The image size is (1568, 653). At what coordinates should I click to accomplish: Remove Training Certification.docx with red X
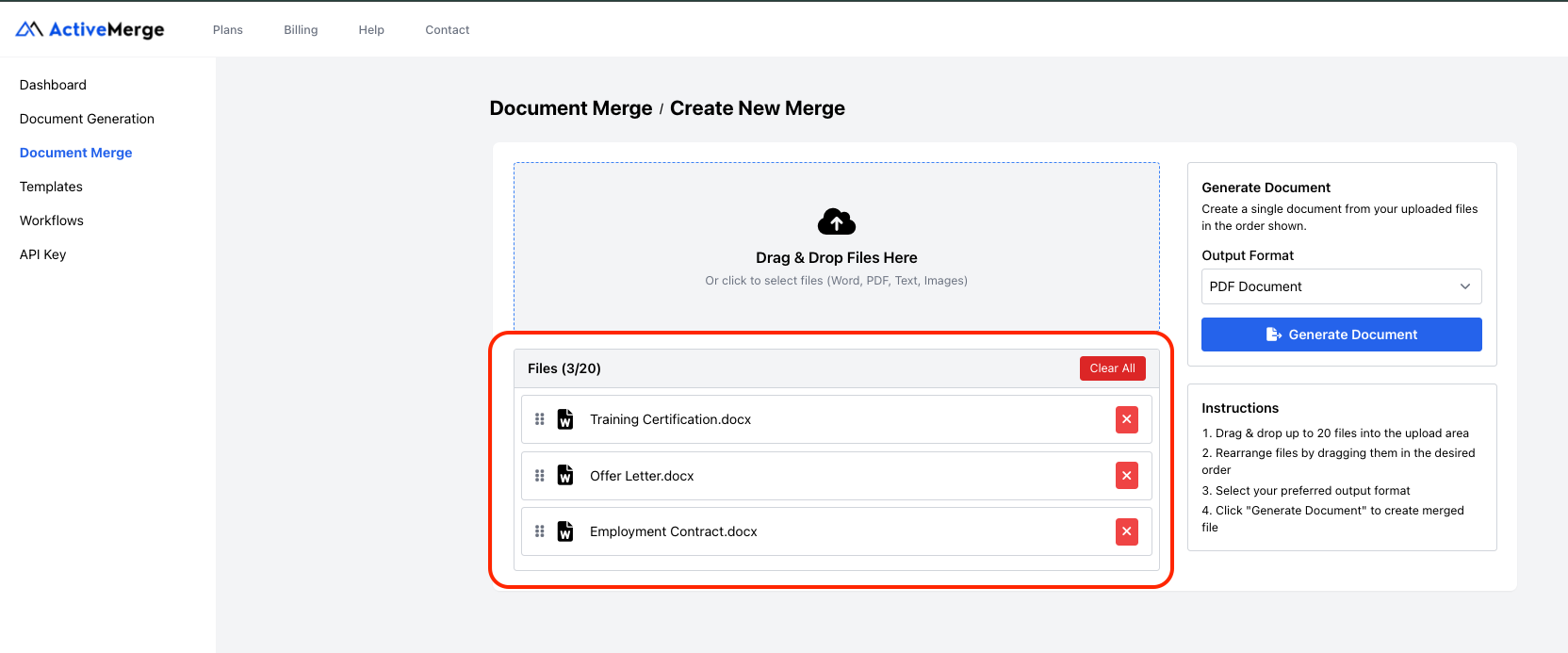(1127, 419)
